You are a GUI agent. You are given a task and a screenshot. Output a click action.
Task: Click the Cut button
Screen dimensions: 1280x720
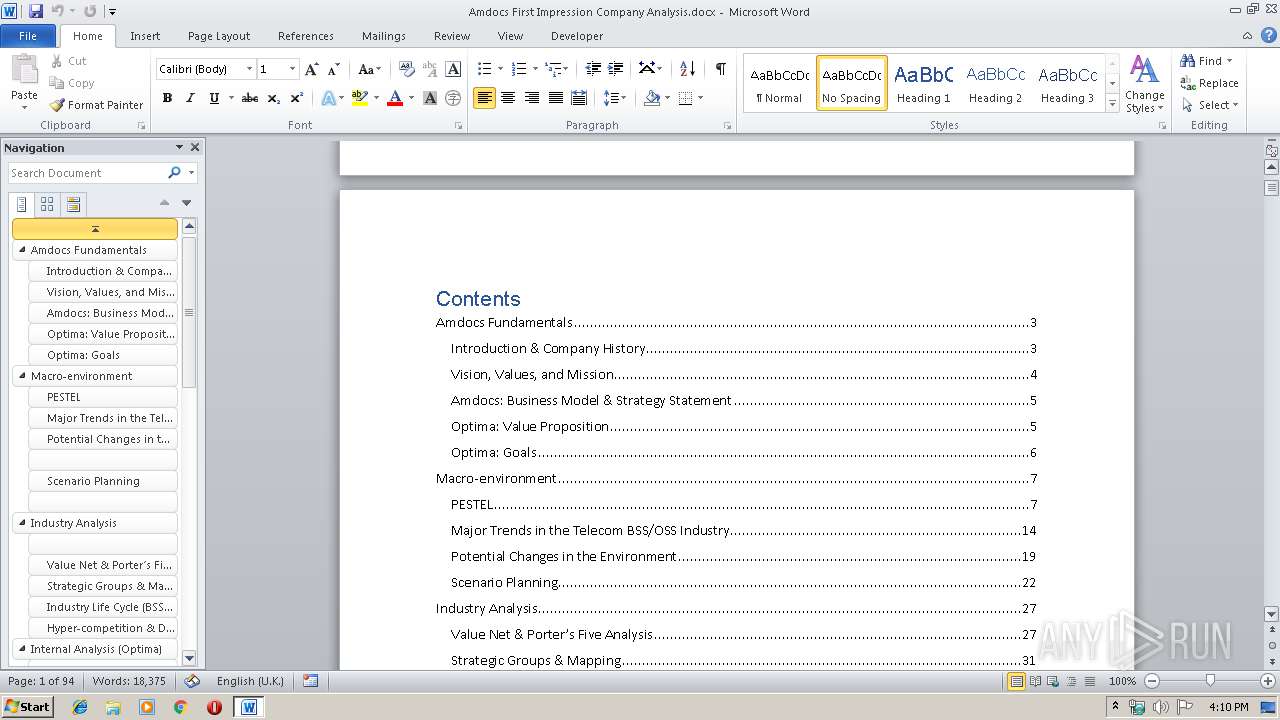coord(69,61)
